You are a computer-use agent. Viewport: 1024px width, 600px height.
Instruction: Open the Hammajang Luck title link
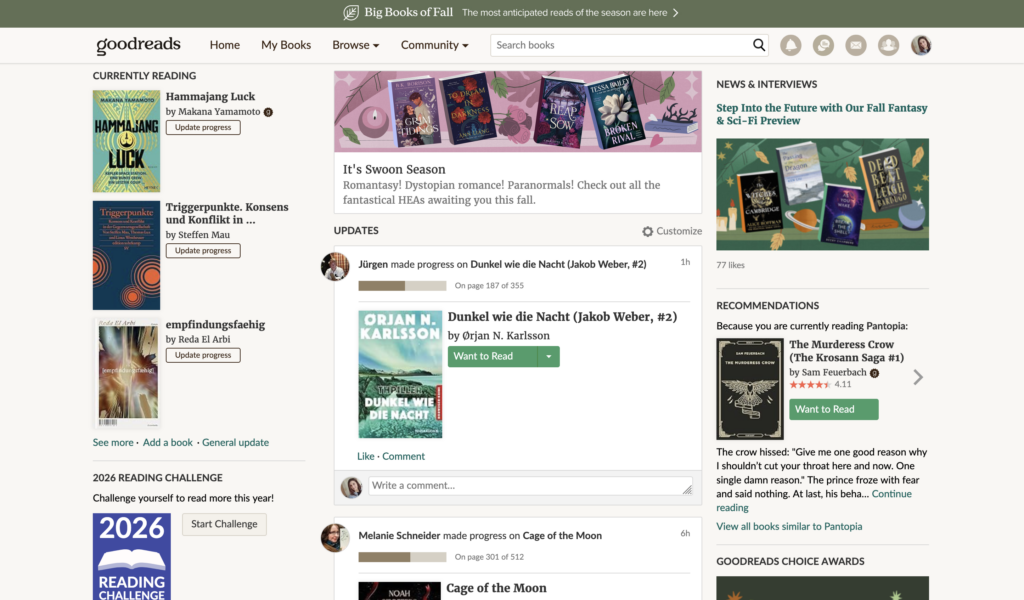210,97
